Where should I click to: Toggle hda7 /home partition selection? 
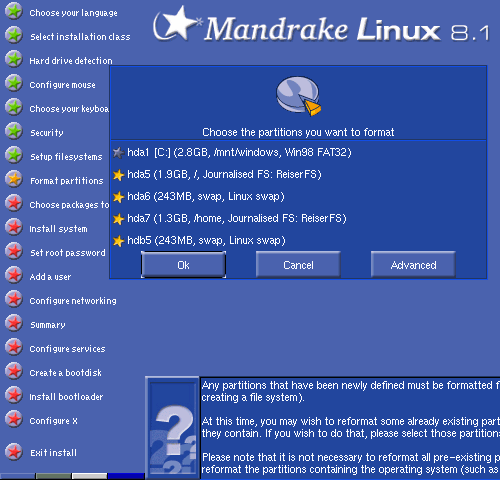point(118,219)
